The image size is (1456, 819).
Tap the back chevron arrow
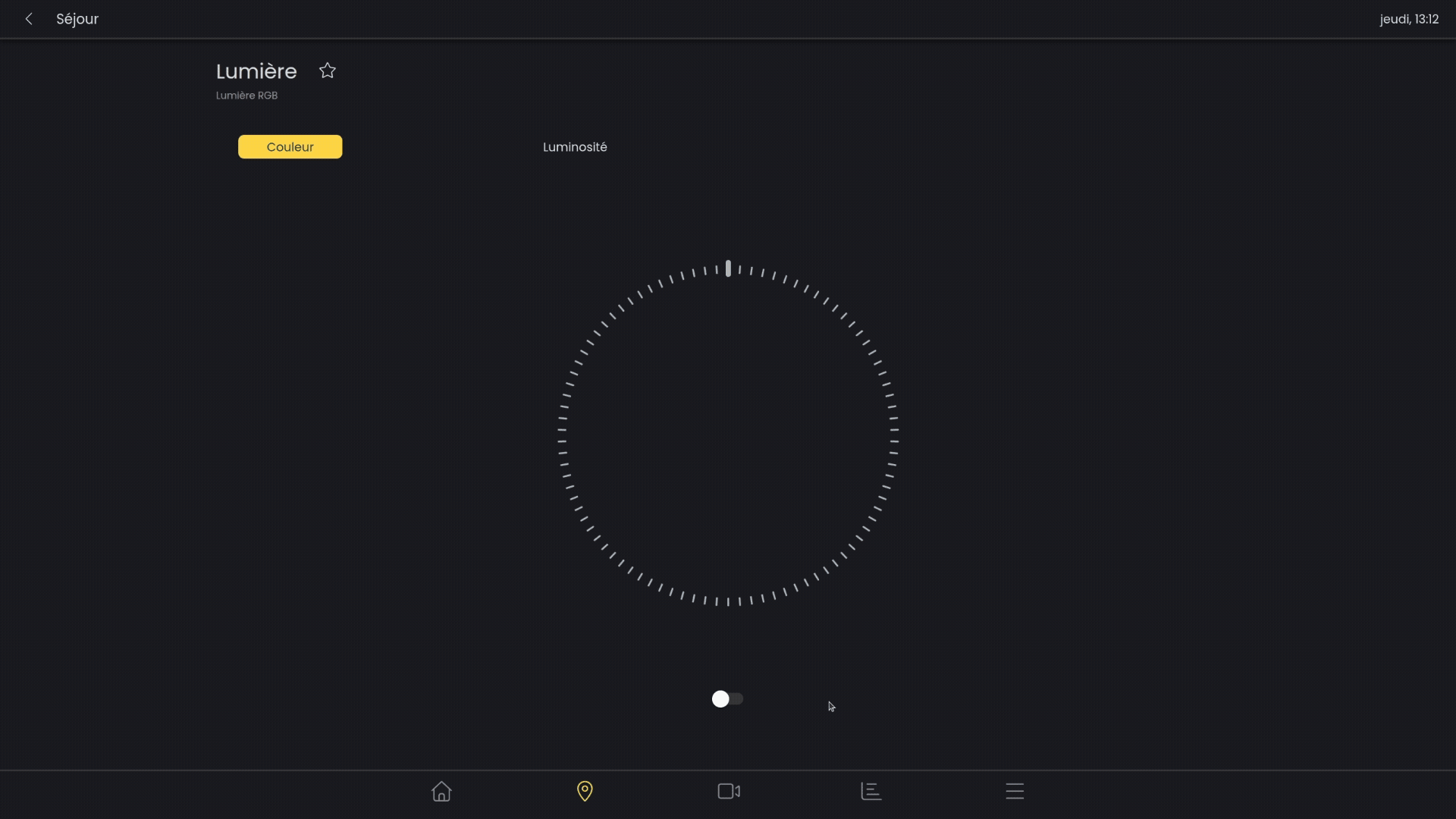(29, 19)
